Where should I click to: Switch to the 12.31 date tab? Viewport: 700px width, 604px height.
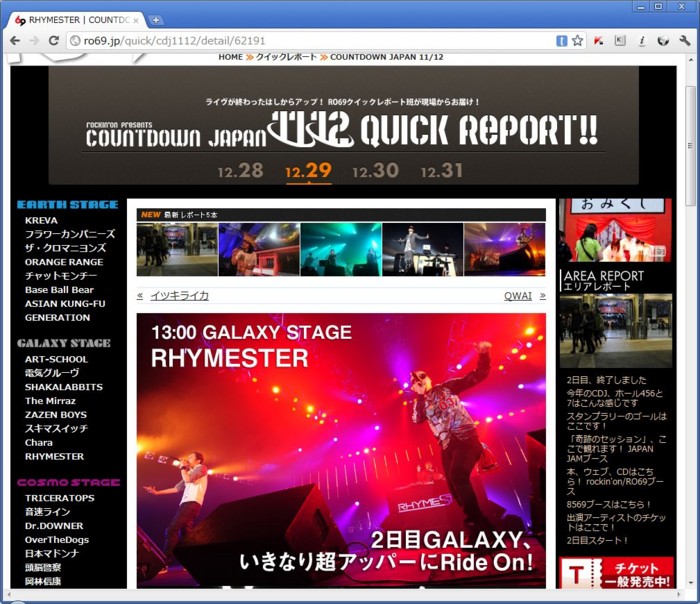[x=442, y=171]
